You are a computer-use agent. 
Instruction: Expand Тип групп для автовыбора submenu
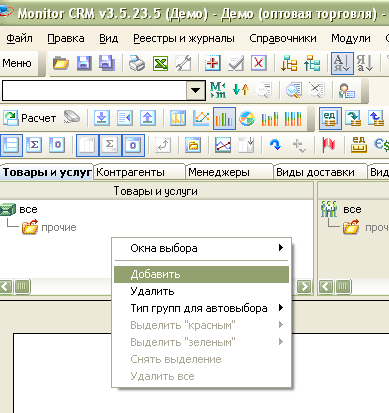[x=201, y=308]
